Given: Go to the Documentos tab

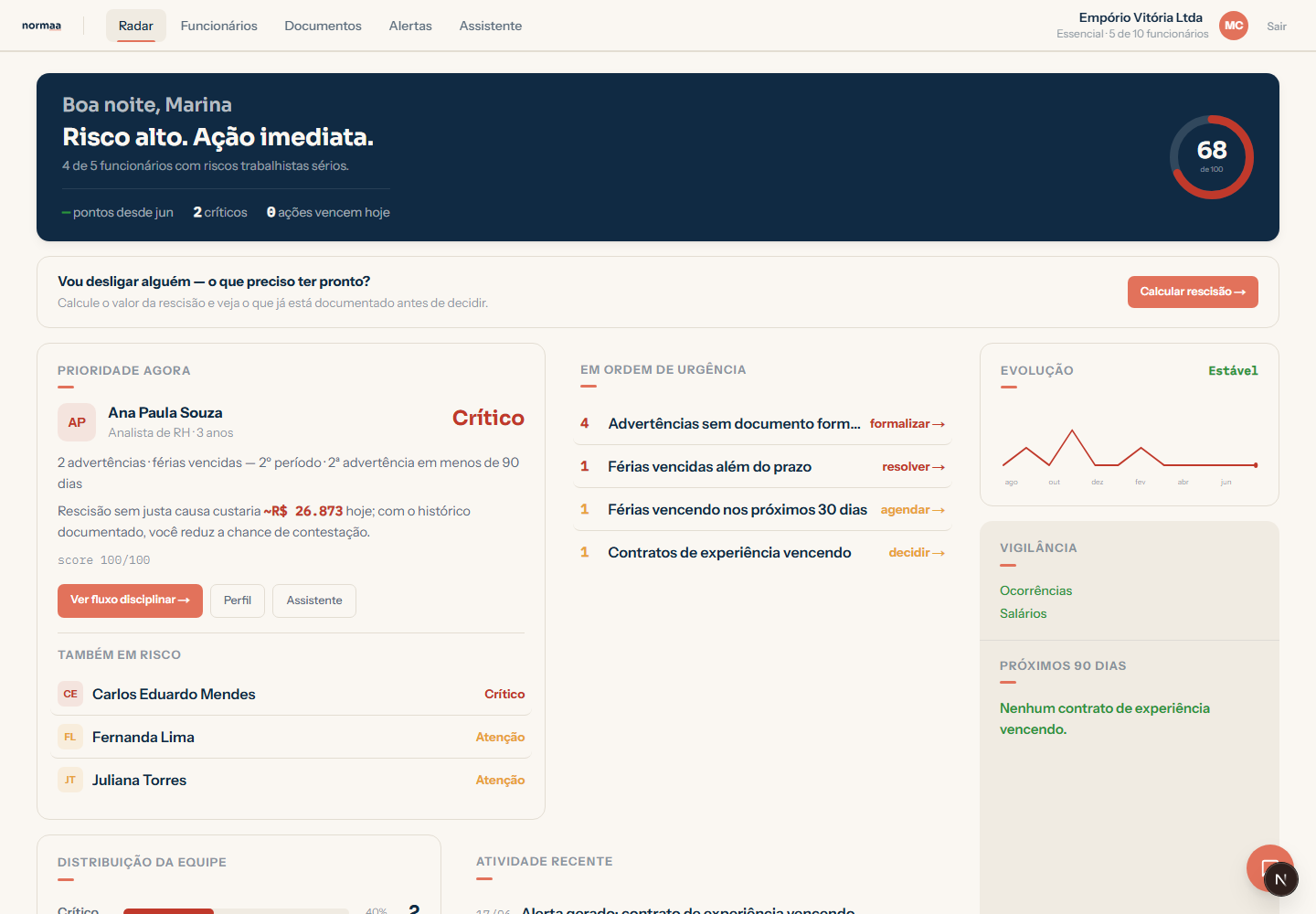Looking at the screenshot, I should tap(323, 26).
